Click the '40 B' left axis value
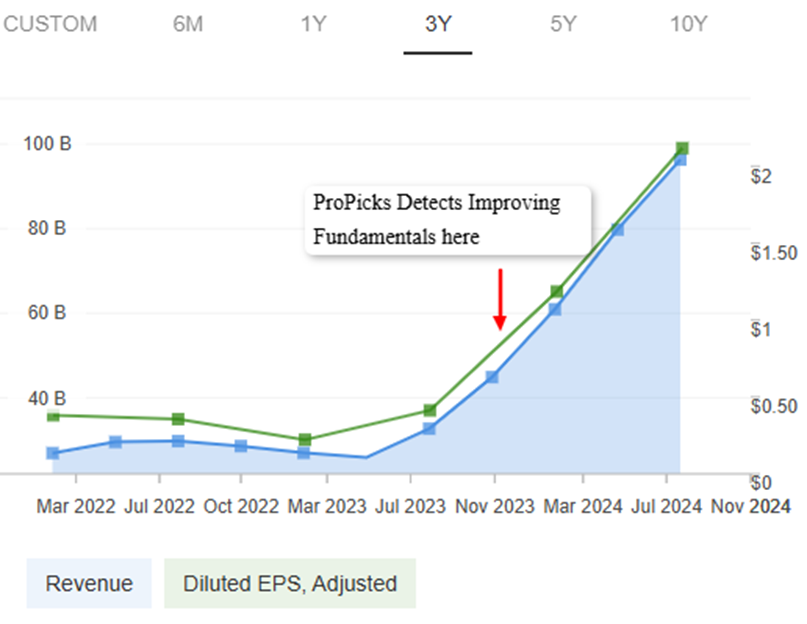 pos(47,398)
